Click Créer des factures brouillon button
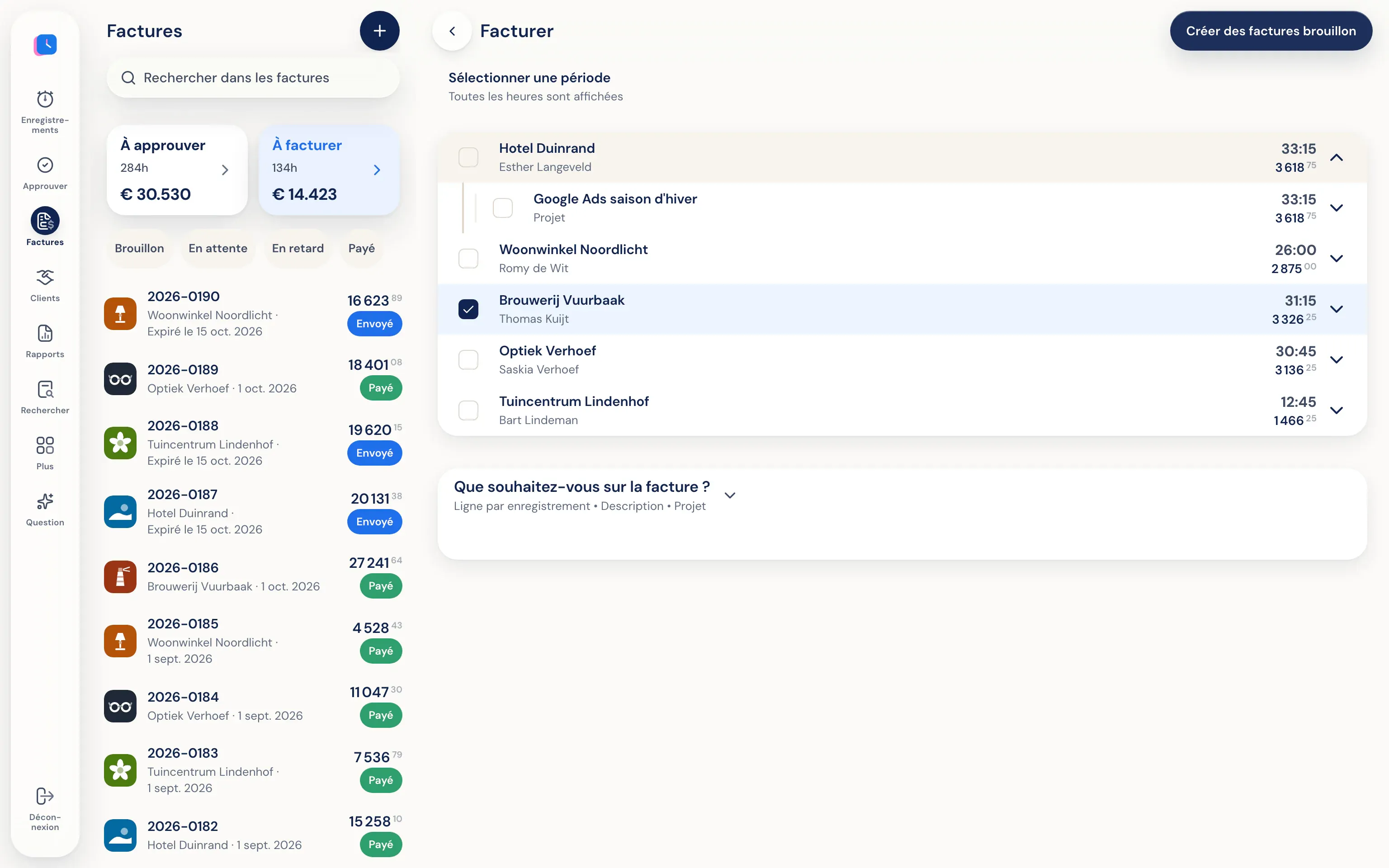The image size is (1389, 868). pyautogui.click(x=1271, y=31)
